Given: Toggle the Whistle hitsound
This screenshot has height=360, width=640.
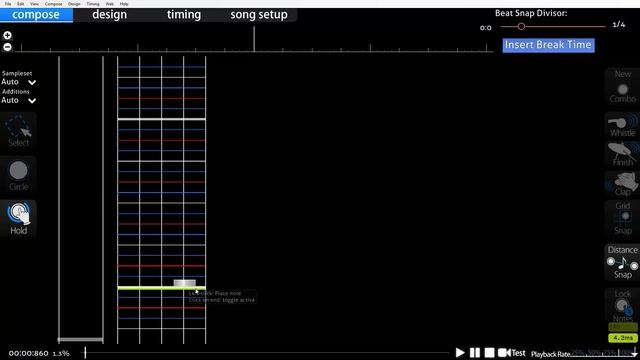Looking at the screenshot, I should 622,125.
